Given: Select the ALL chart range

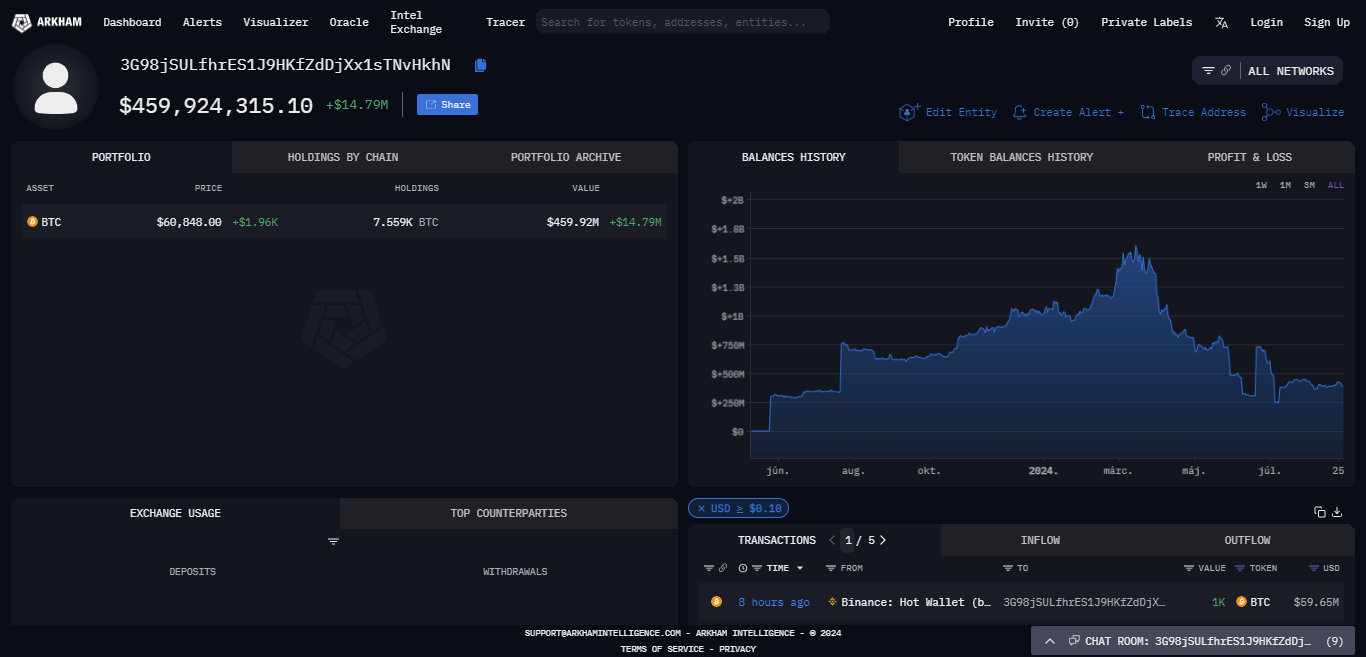Looking at the screenshot, I should (x=1336, y=185).
